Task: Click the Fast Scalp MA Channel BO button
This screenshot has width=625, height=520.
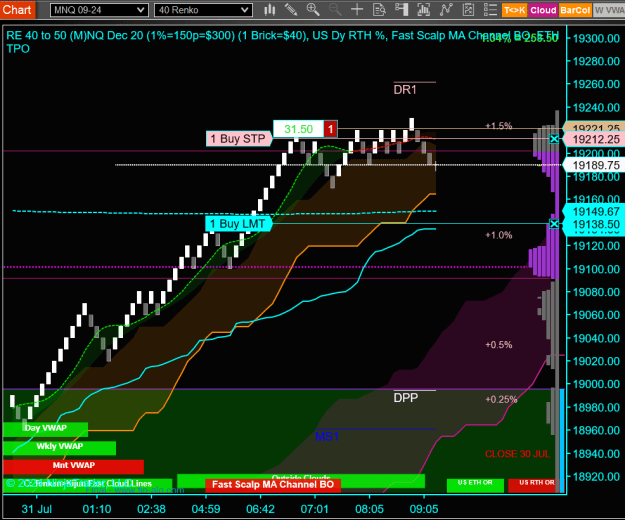Action: pos(273,485)
